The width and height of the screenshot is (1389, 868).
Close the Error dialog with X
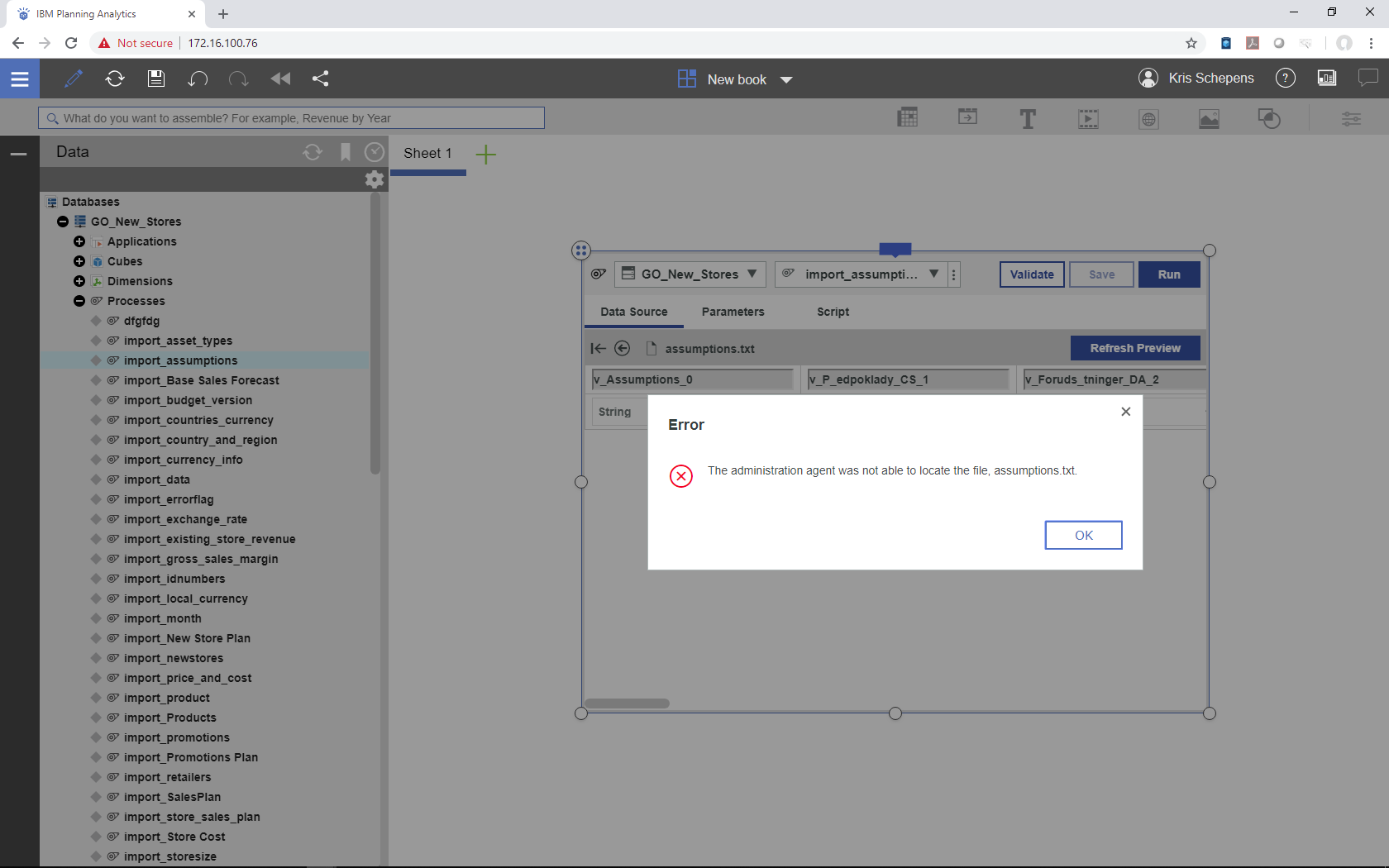1125,412
